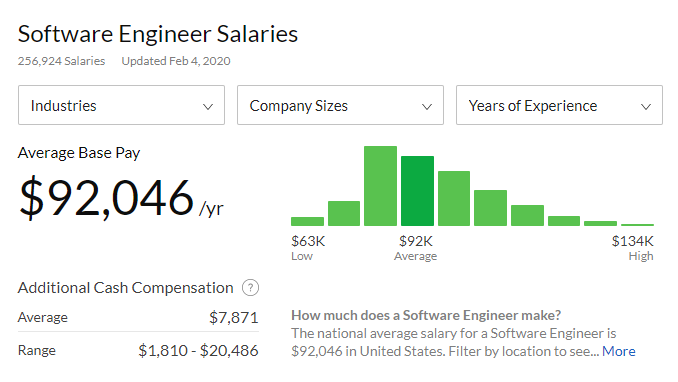Click the $63K Low label
This screenshot has height=382, width=678.
pos(308,247)
